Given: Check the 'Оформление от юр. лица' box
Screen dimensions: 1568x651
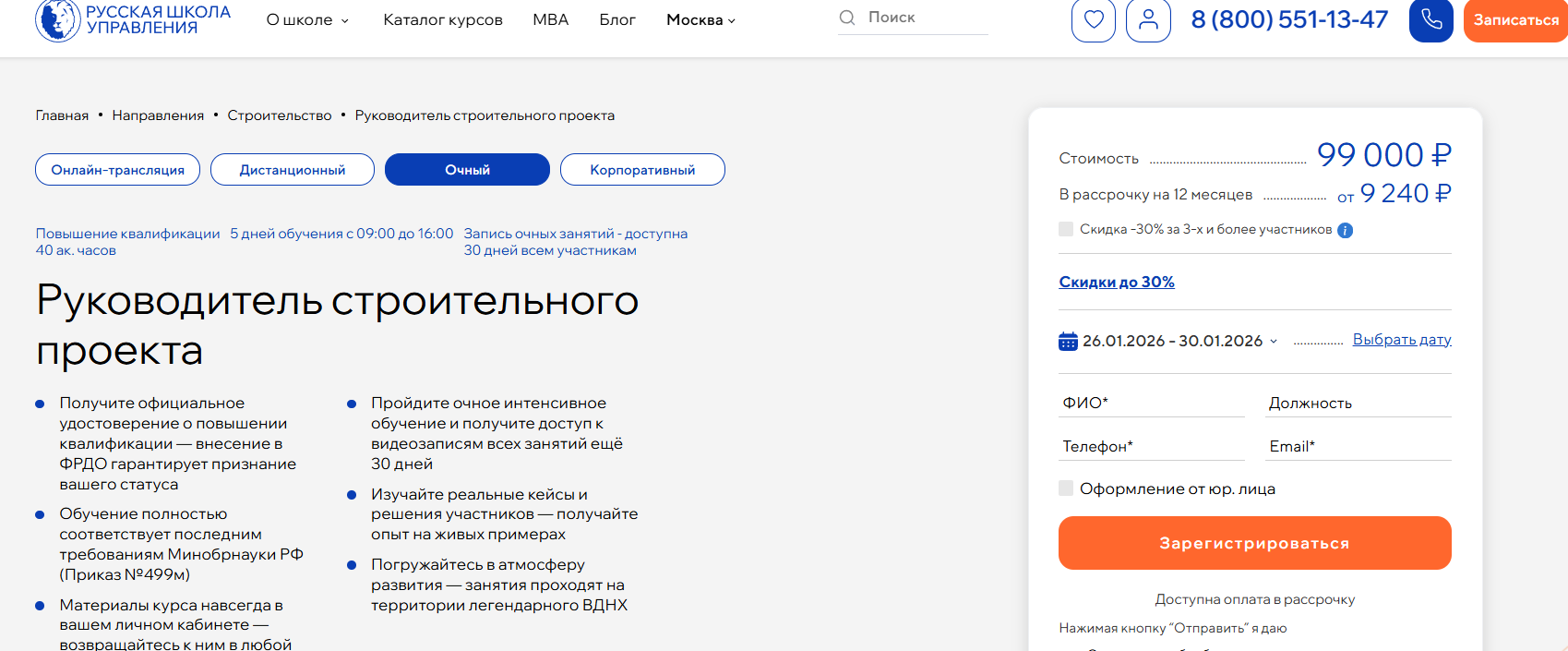Looking at the screenshot, I should click(x=1066, y=488).
